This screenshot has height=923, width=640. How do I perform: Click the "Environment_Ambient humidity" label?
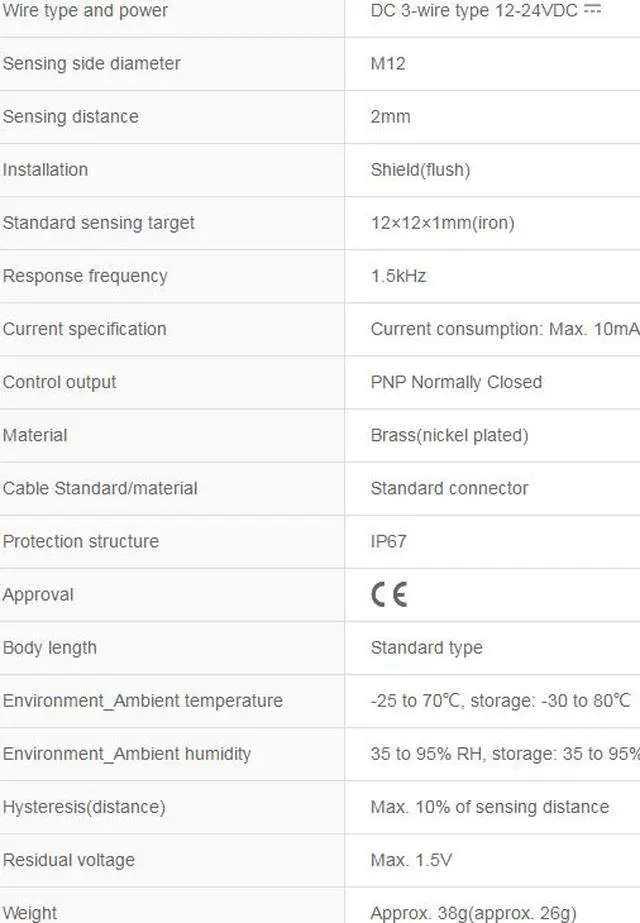pos(127,754)
